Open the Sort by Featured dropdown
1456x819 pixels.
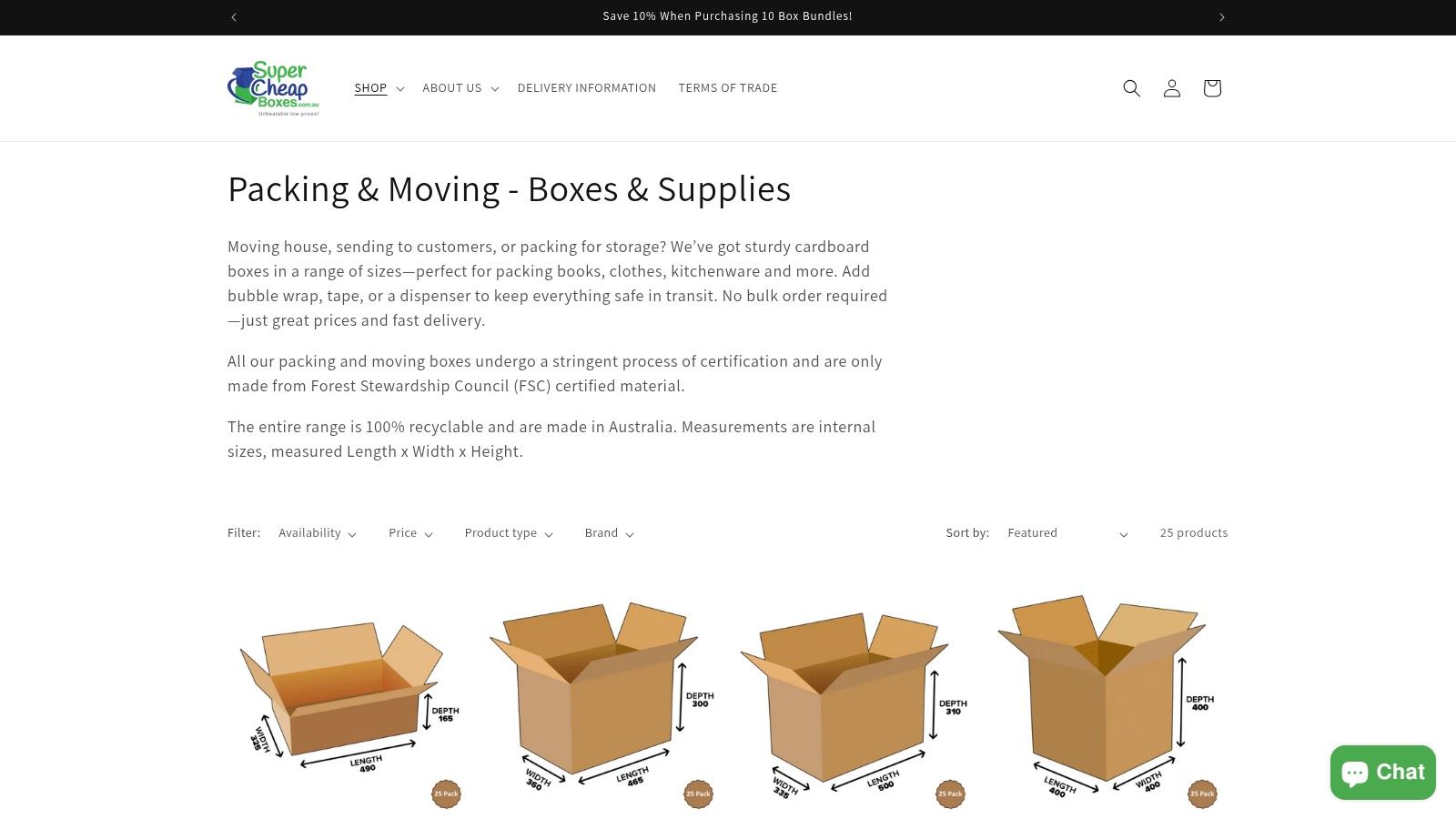[x=1068, y=533]
